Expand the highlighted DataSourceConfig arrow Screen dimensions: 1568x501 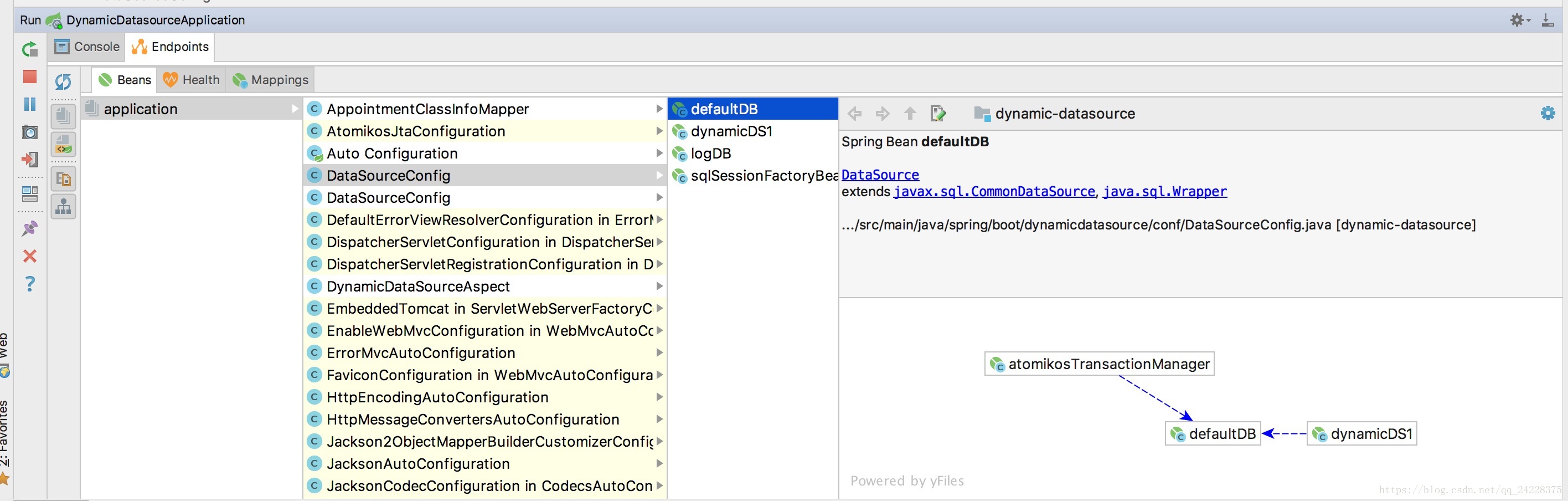coord(659,176)
